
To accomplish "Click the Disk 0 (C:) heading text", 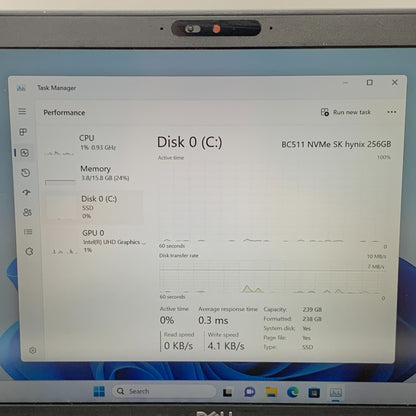I will (x=189, y=142).
